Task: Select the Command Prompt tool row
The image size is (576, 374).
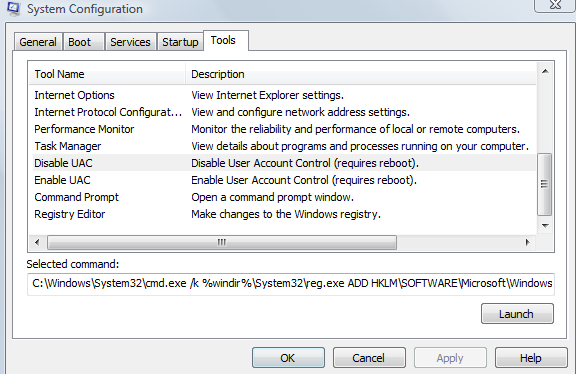Action: 283,197
